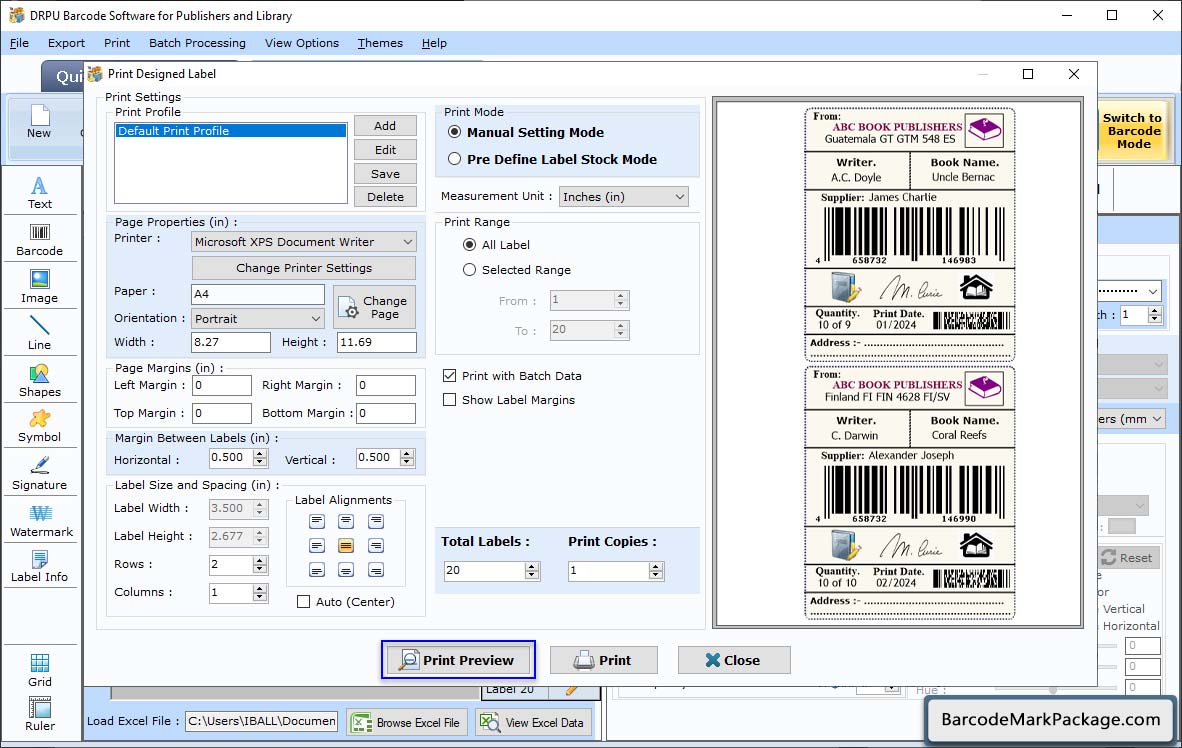
Task: Select middle-center label alignment icon
Action: (346, 545)
